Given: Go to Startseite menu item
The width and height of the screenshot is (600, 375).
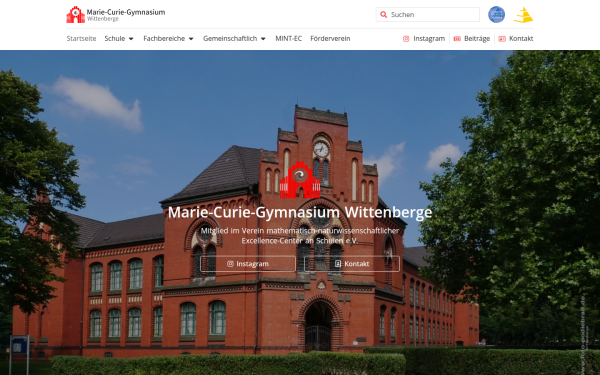Looking at the screenshot, I should [81, 38].
